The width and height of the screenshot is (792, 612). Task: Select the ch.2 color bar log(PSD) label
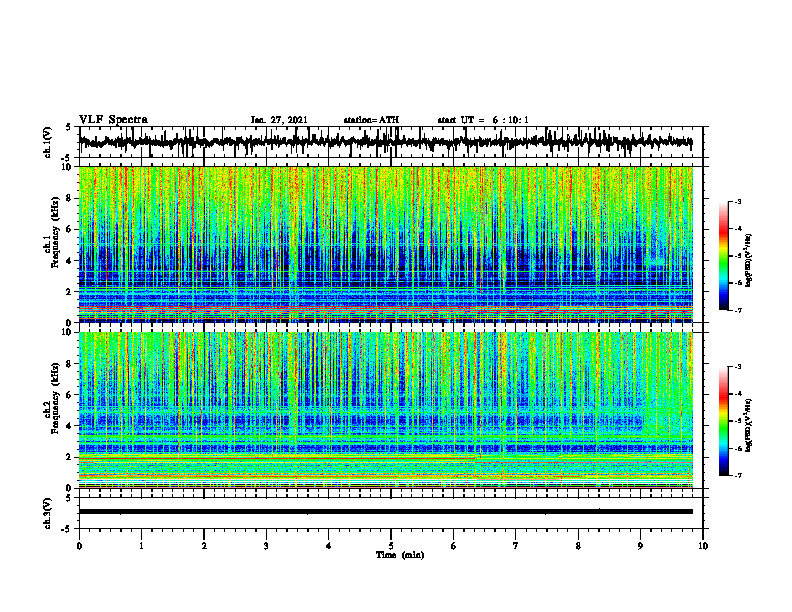750,424
